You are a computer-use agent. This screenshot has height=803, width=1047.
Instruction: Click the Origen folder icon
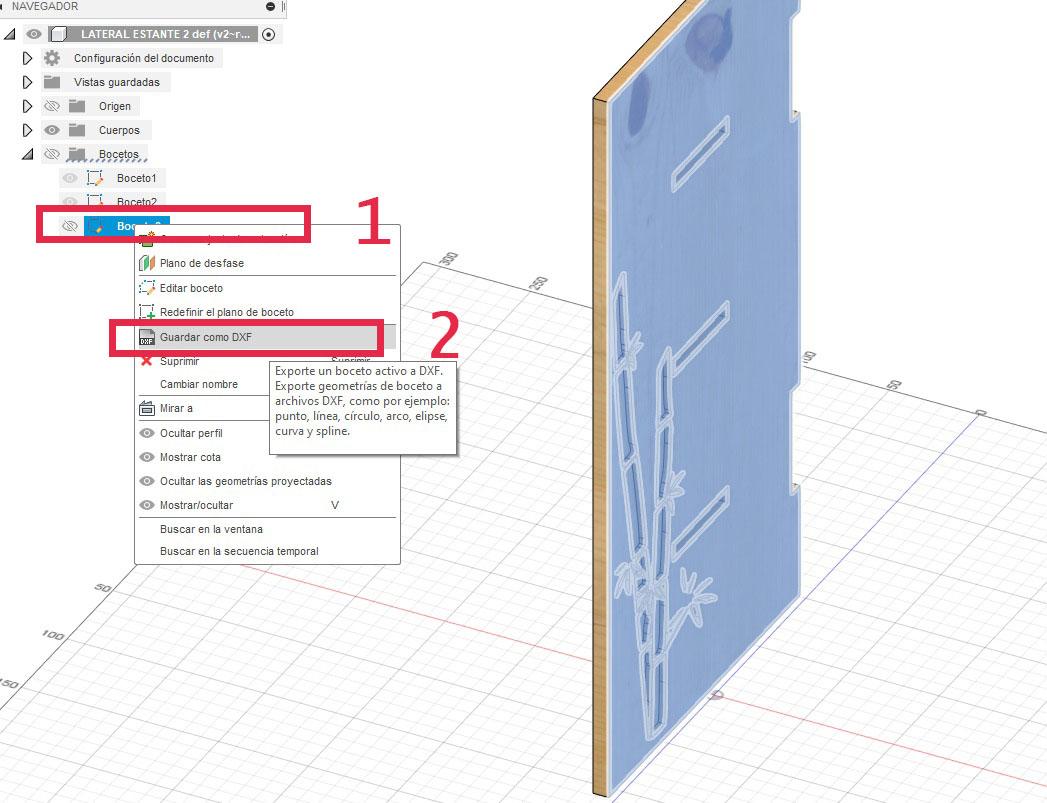(77, 106)
